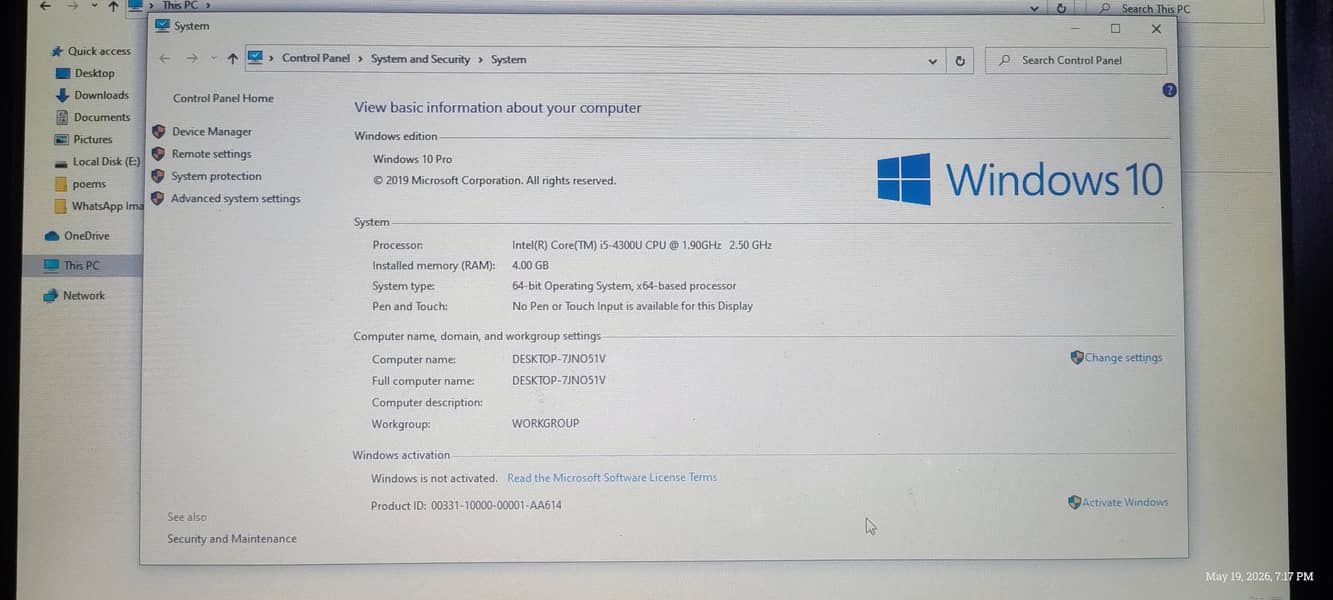Open Device Manager from the left panel

(x=211, y=132)
